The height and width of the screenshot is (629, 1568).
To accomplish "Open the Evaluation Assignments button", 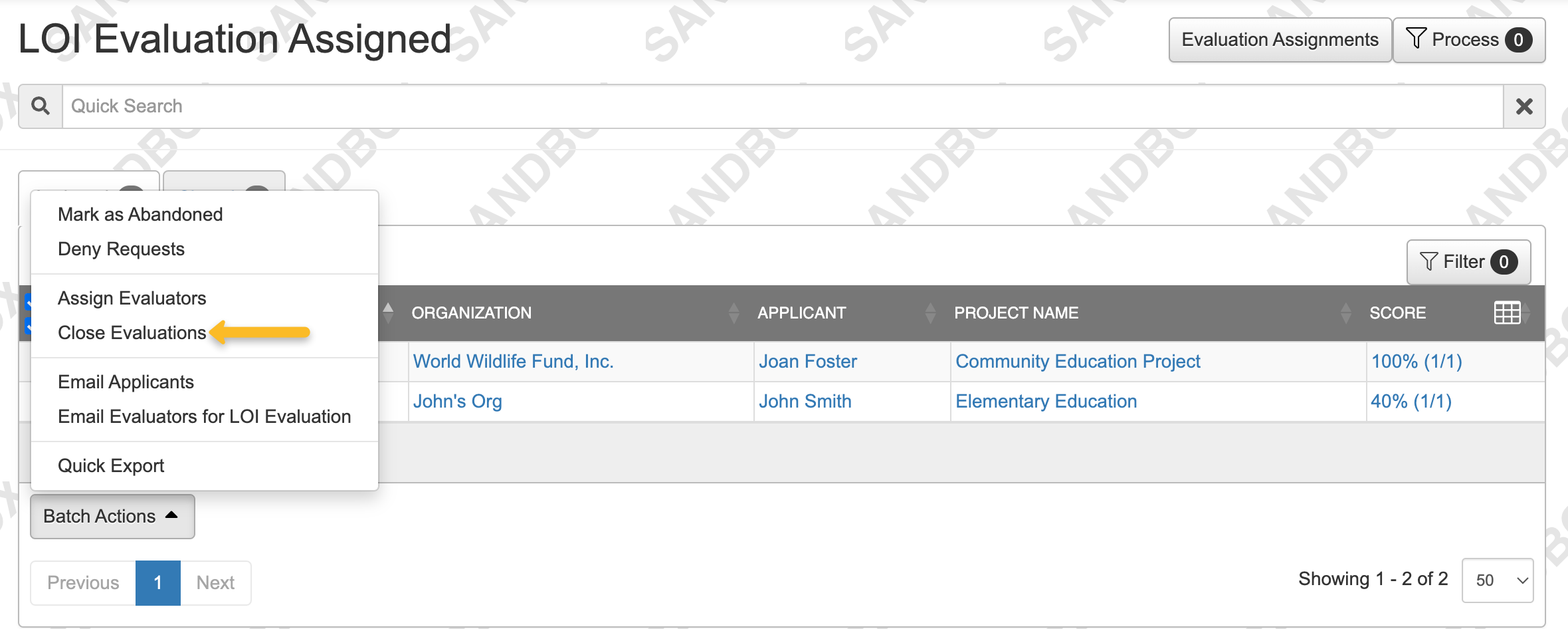I will coord(1280,39).
